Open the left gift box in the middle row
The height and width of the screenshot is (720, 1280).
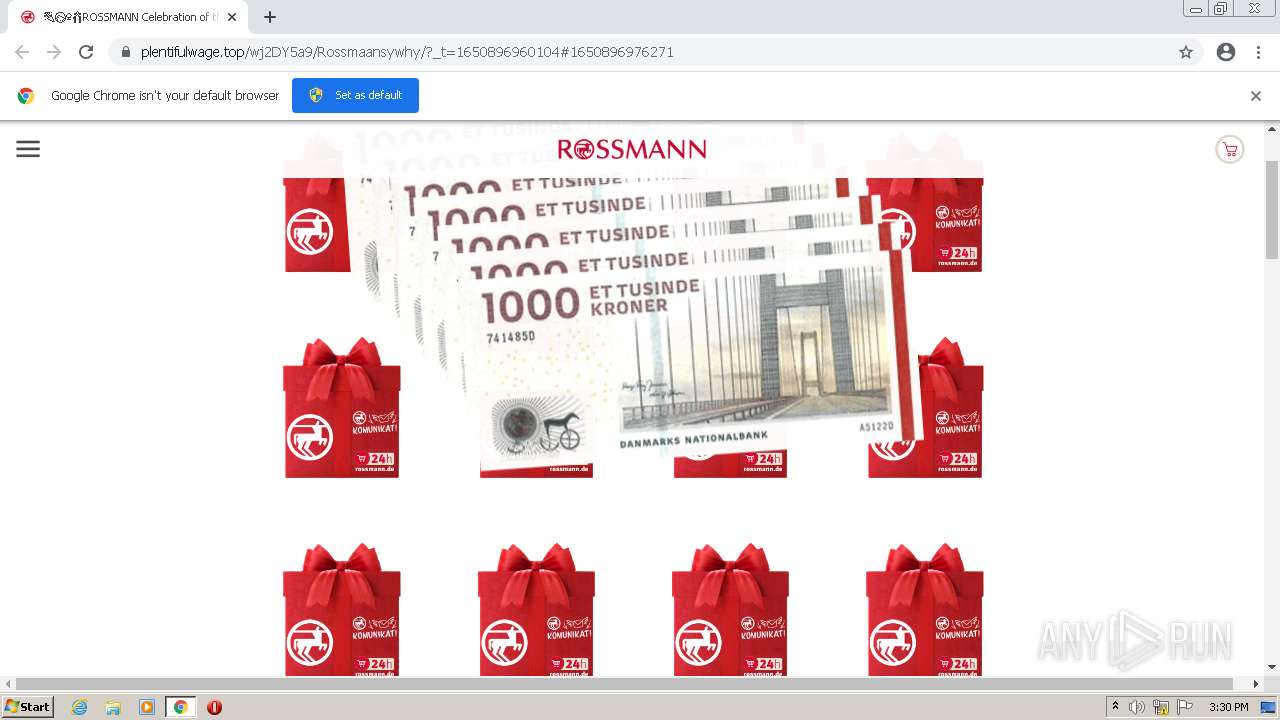tap(342, 408)
